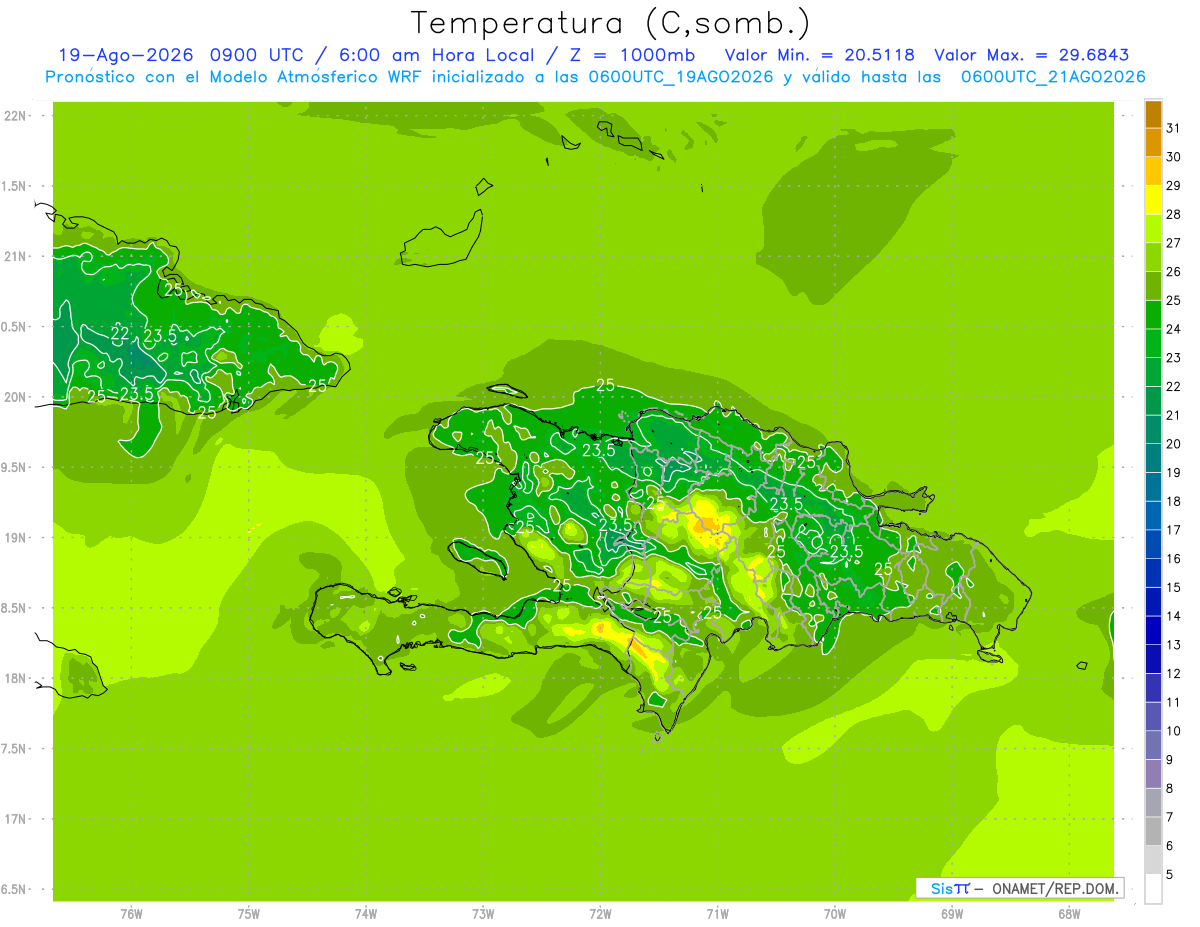The height and width of the screenshot is (927, 1200).
Task: Click the '22N' latitude axis label
Action: tap(16, 116)
